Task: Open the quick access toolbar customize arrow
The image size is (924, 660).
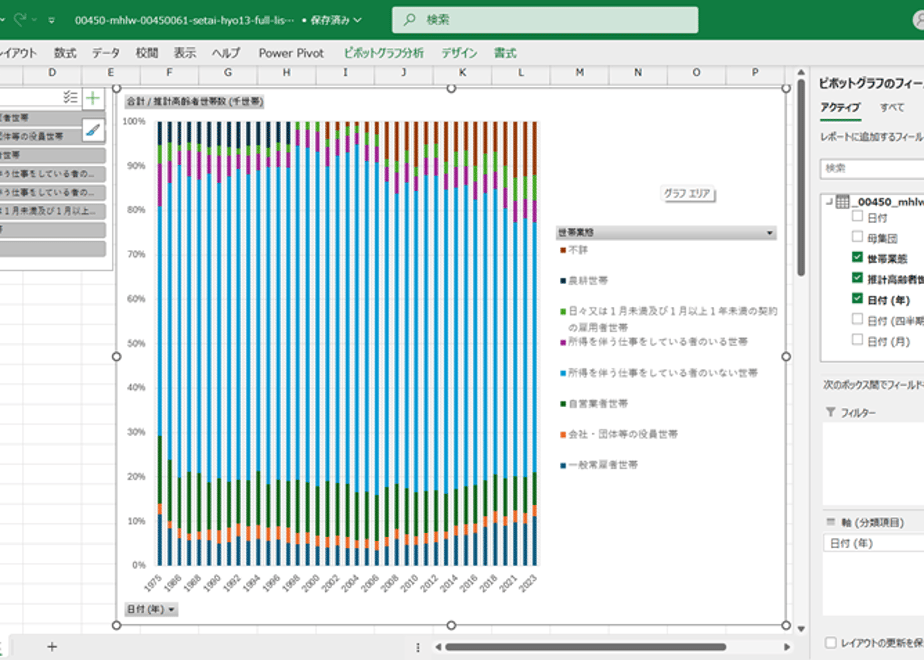Action: [x=52, y=20]
